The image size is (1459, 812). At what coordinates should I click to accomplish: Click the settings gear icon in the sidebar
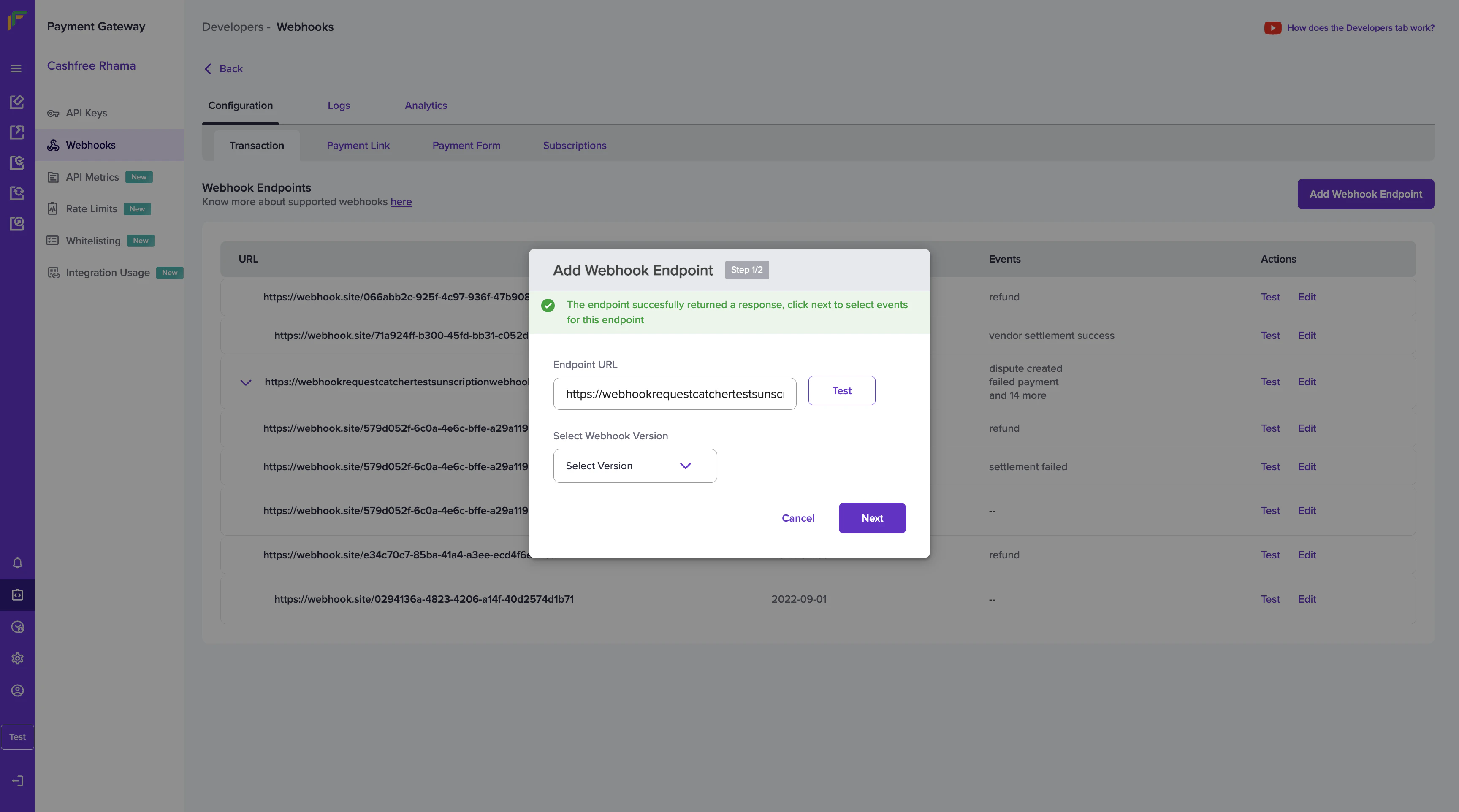pyautogui.click(x=18, y=658)
